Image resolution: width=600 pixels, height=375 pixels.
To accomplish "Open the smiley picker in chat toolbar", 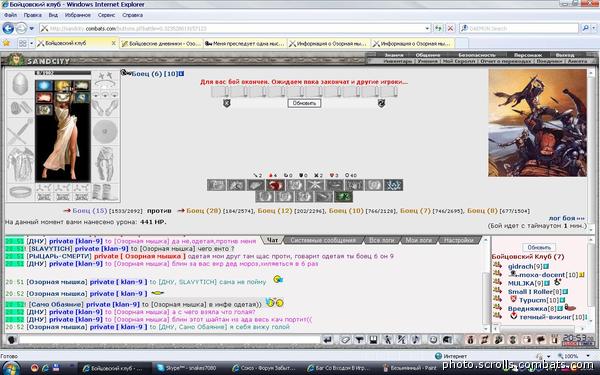I will [433, 339].
